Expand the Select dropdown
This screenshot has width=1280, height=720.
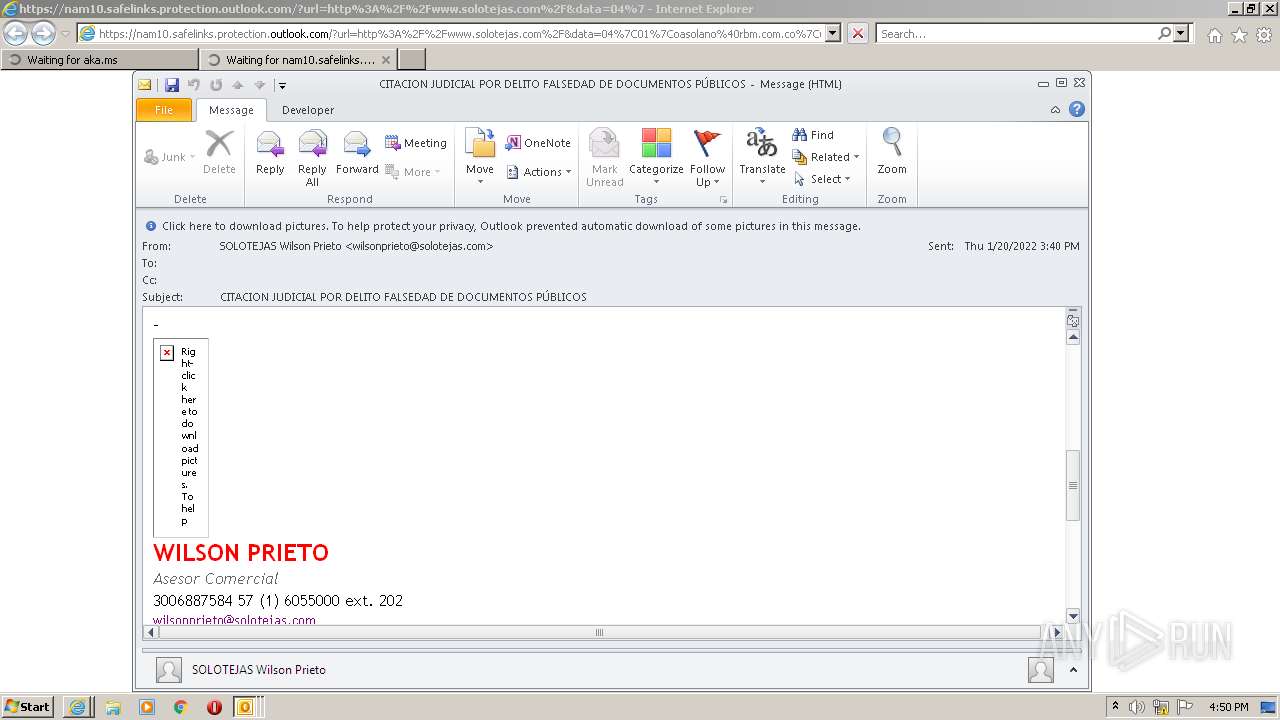click(x=822, y=179)
